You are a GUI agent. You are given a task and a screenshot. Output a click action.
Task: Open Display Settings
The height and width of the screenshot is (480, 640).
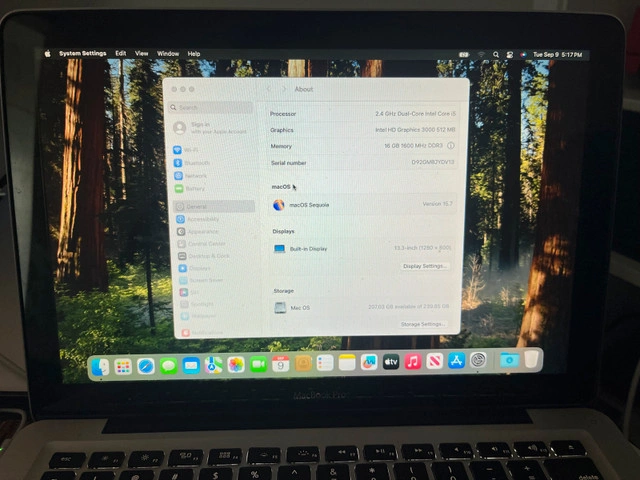coord(424,266)
